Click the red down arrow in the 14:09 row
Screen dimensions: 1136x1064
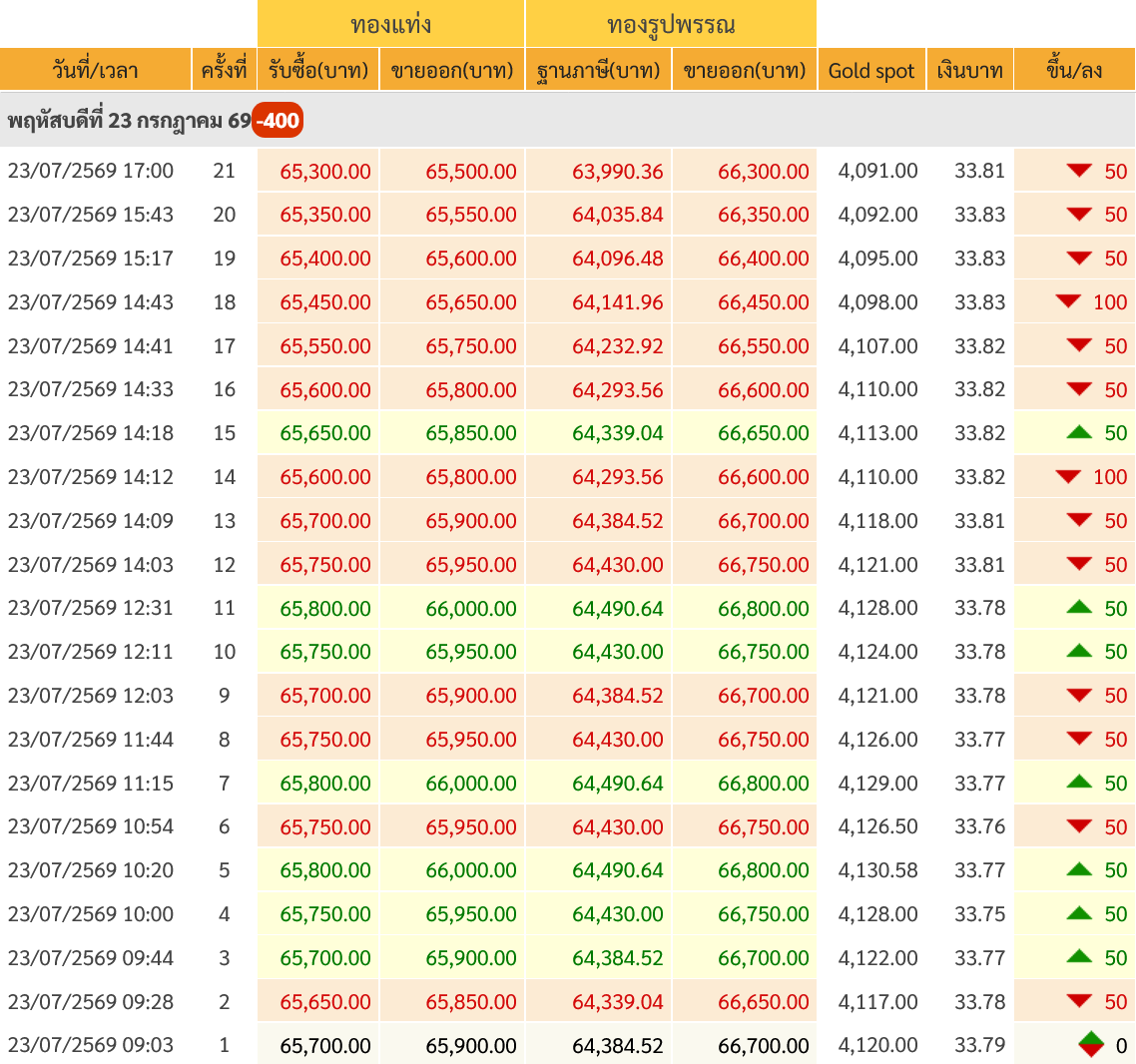pyautogui.click(x=1079, y=520)
